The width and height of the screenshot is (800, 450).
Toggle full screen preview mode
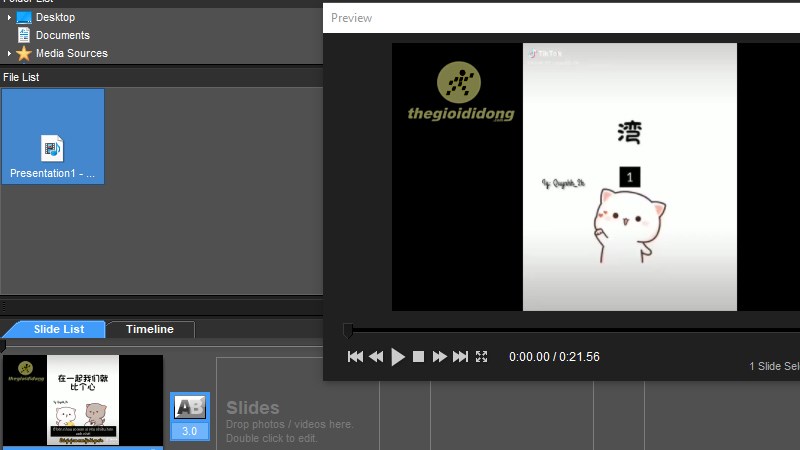click(481, 357)
